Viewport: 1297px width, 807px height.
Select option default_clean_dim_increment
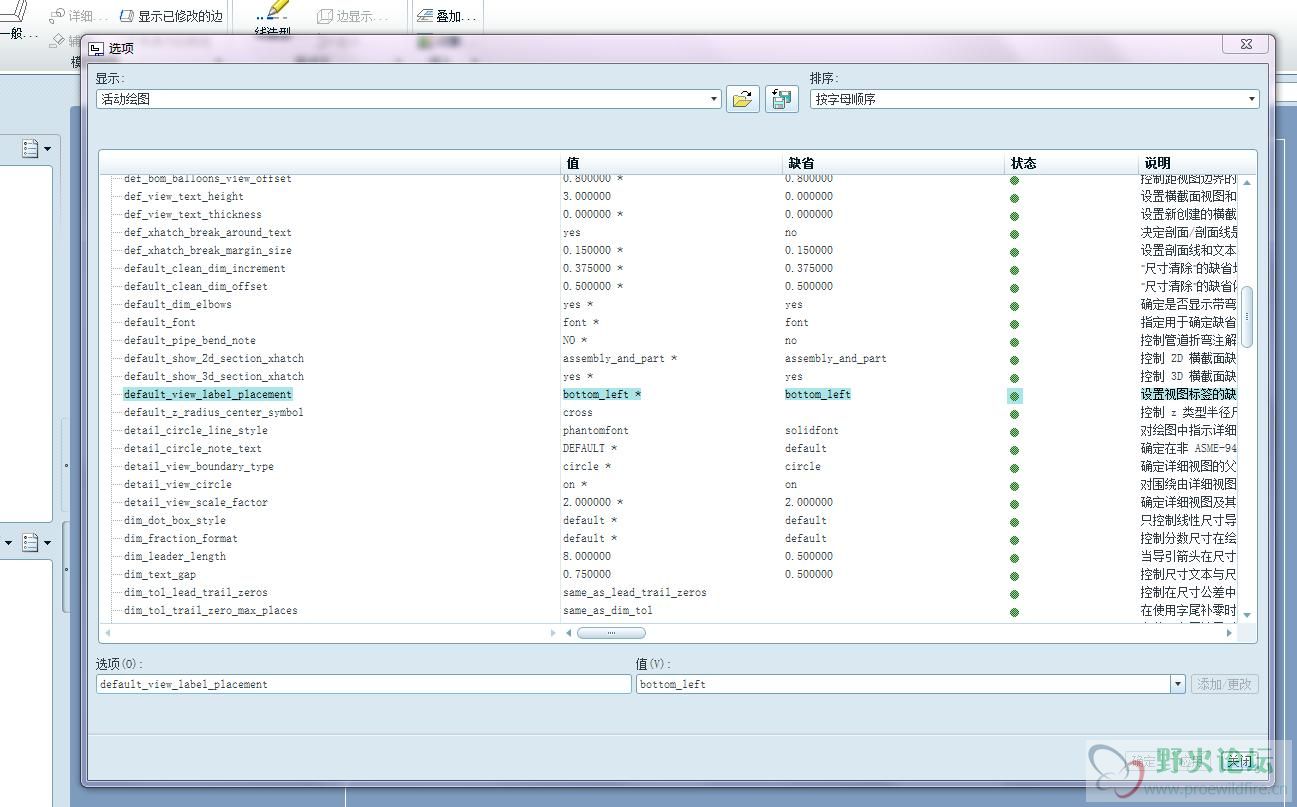tap(205, 269)
